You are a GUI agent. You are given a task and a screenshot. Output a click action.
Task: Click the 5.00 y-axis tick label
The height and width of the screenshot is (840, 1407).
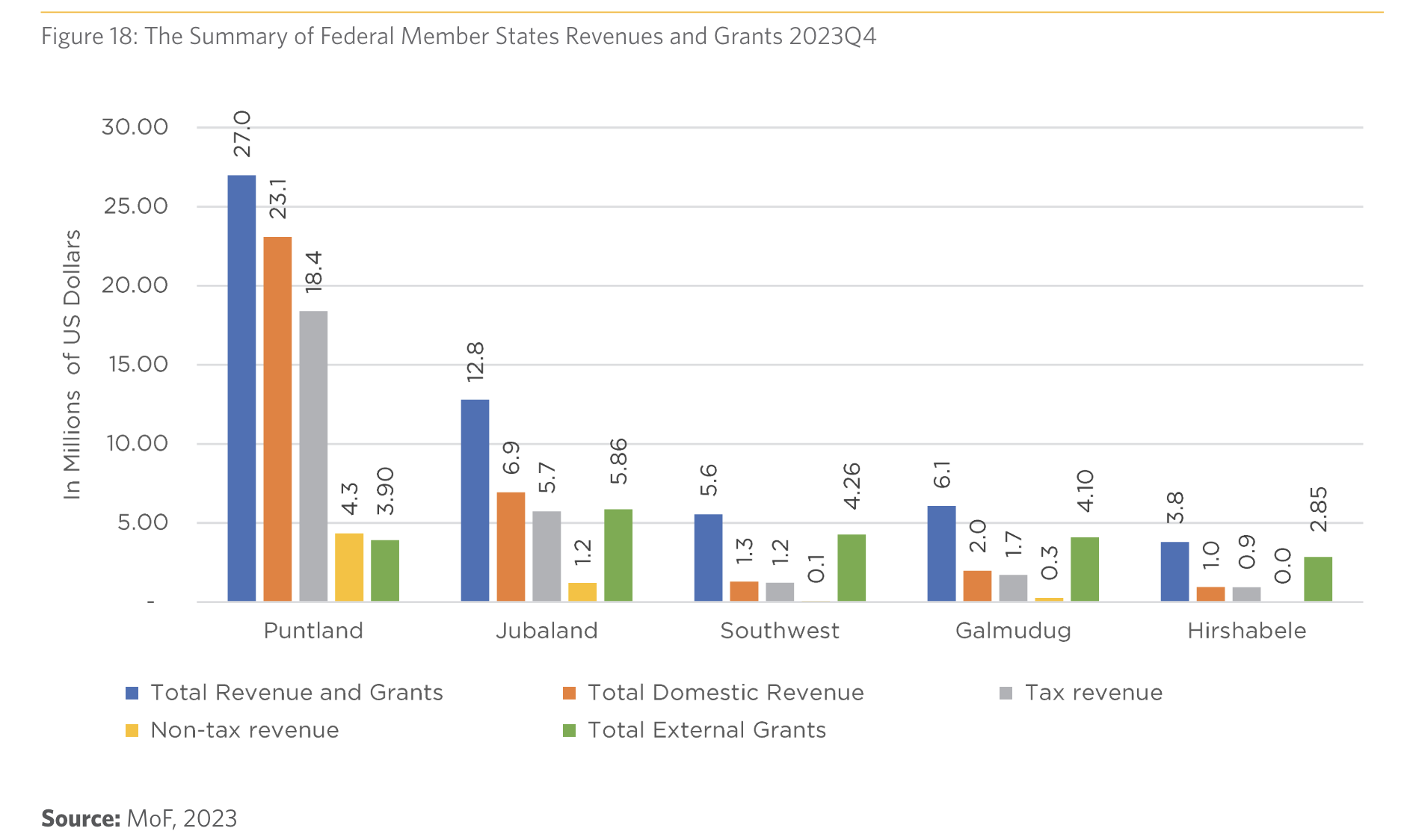coord(142,522)
